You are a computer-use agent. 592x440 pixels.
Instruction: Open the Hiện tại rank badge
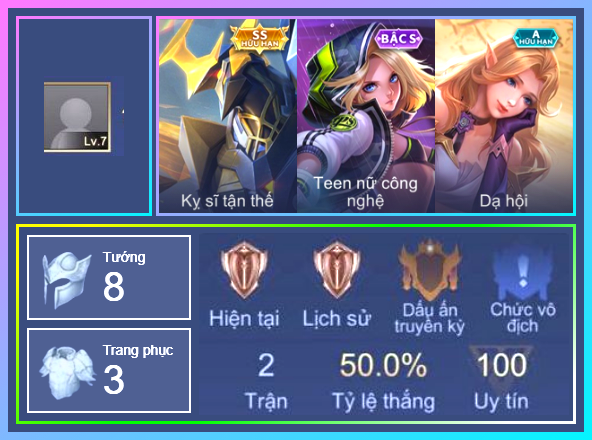pos(244,269)
